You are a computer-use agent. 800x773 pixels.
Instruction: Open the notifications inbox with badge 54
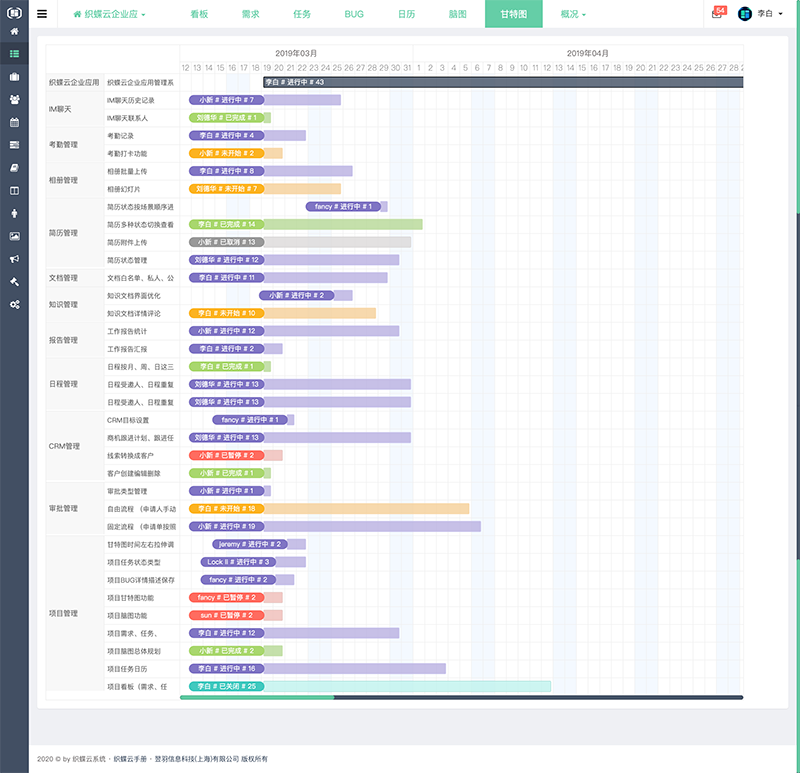pos(717,14)
